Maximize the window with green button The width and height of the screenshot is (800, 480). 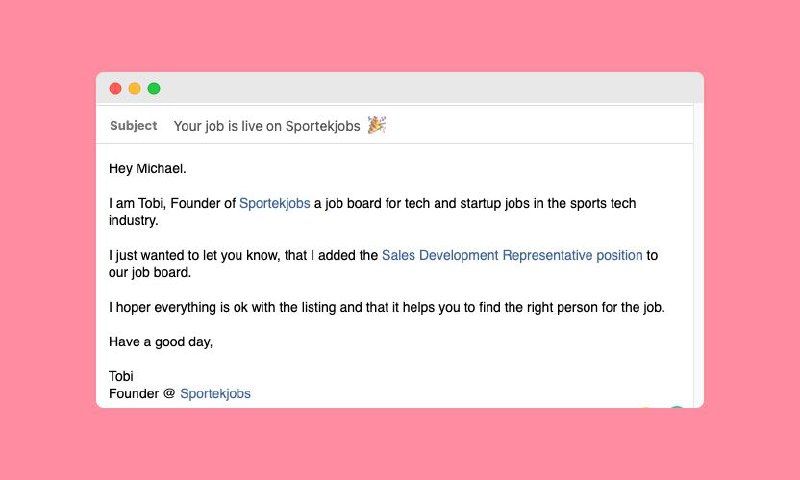pos(154,88)
